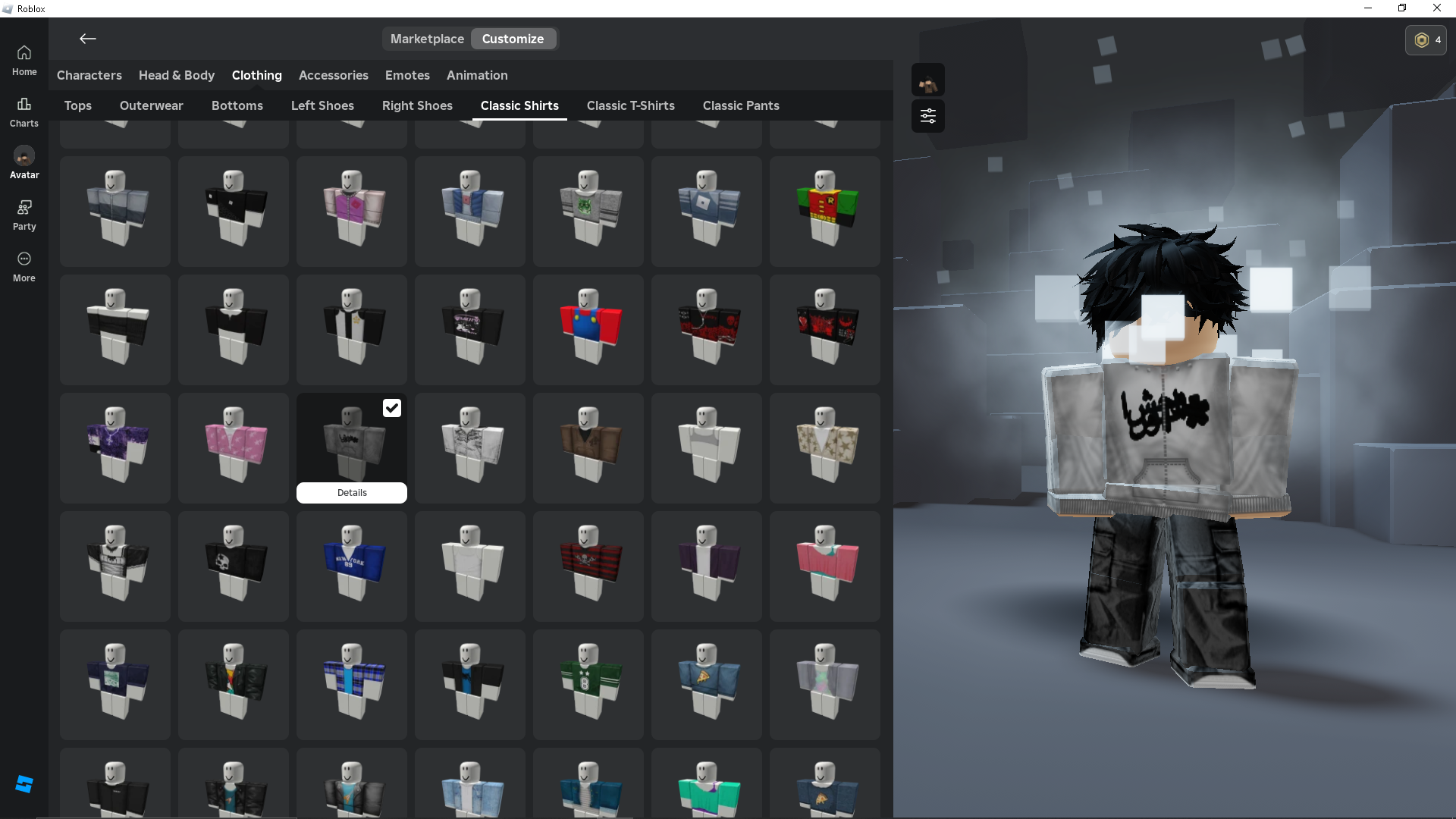The height and width of the screenshot is (819, 1456).
Task: Equip the red striped skull-crossbones shirt
Action: coord(588,566)
